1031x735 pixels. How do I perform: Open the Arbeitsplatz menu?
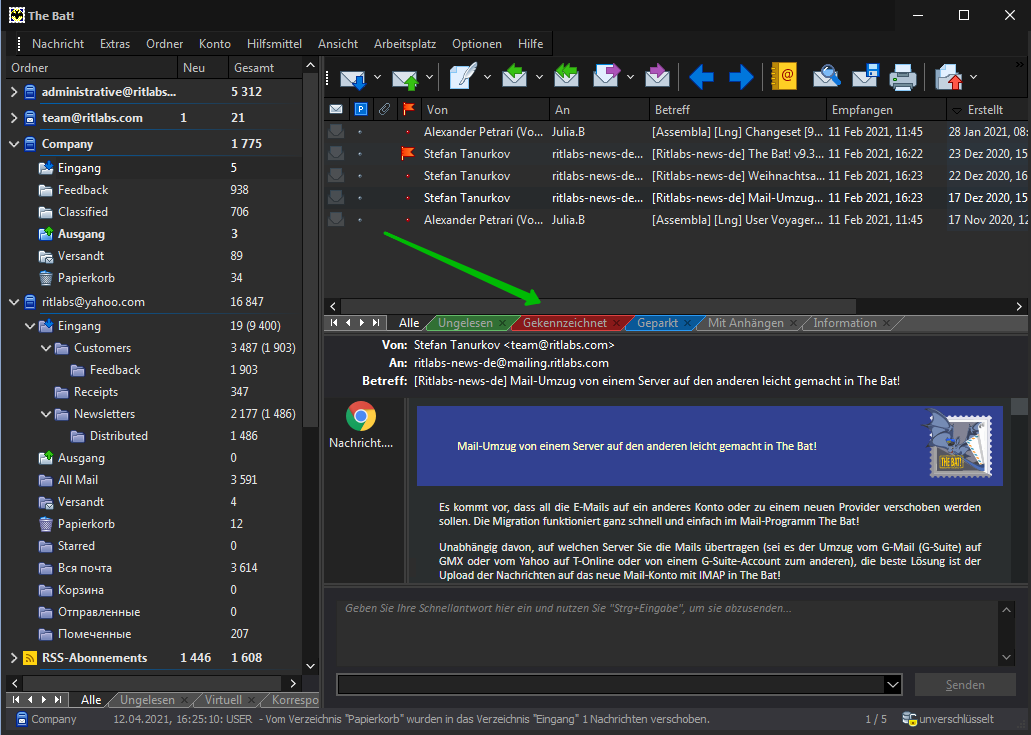pyautogui.click(x=405, y=44)
